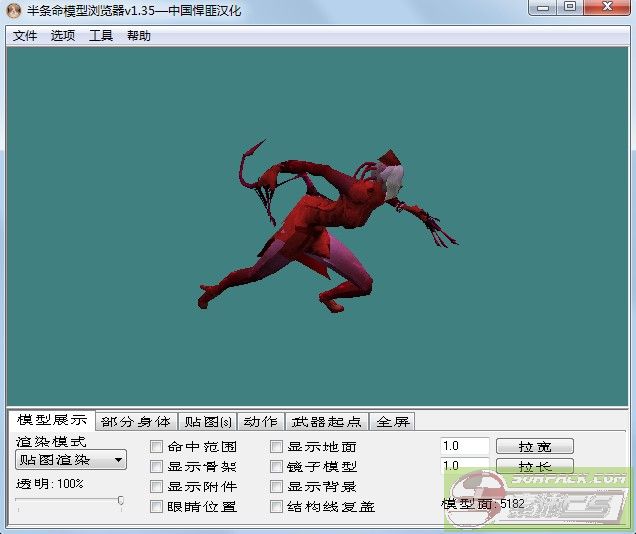
Task: Enable the 命中范围 checkbox
Action: (x=156, y=447)
